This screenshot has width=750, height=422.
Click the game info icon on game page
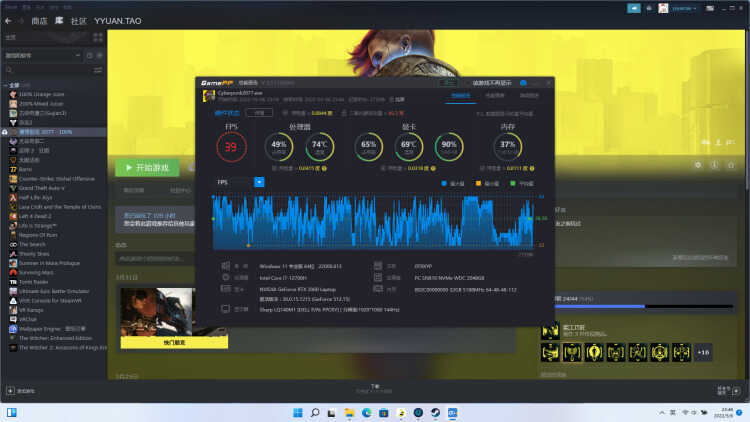pos(714,165)
